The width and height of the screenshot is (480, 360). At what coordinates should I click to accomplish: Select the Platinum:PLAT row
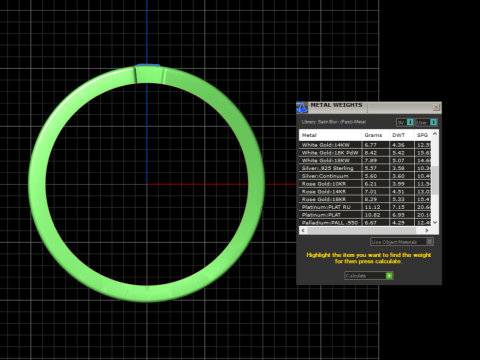point(365,215)
